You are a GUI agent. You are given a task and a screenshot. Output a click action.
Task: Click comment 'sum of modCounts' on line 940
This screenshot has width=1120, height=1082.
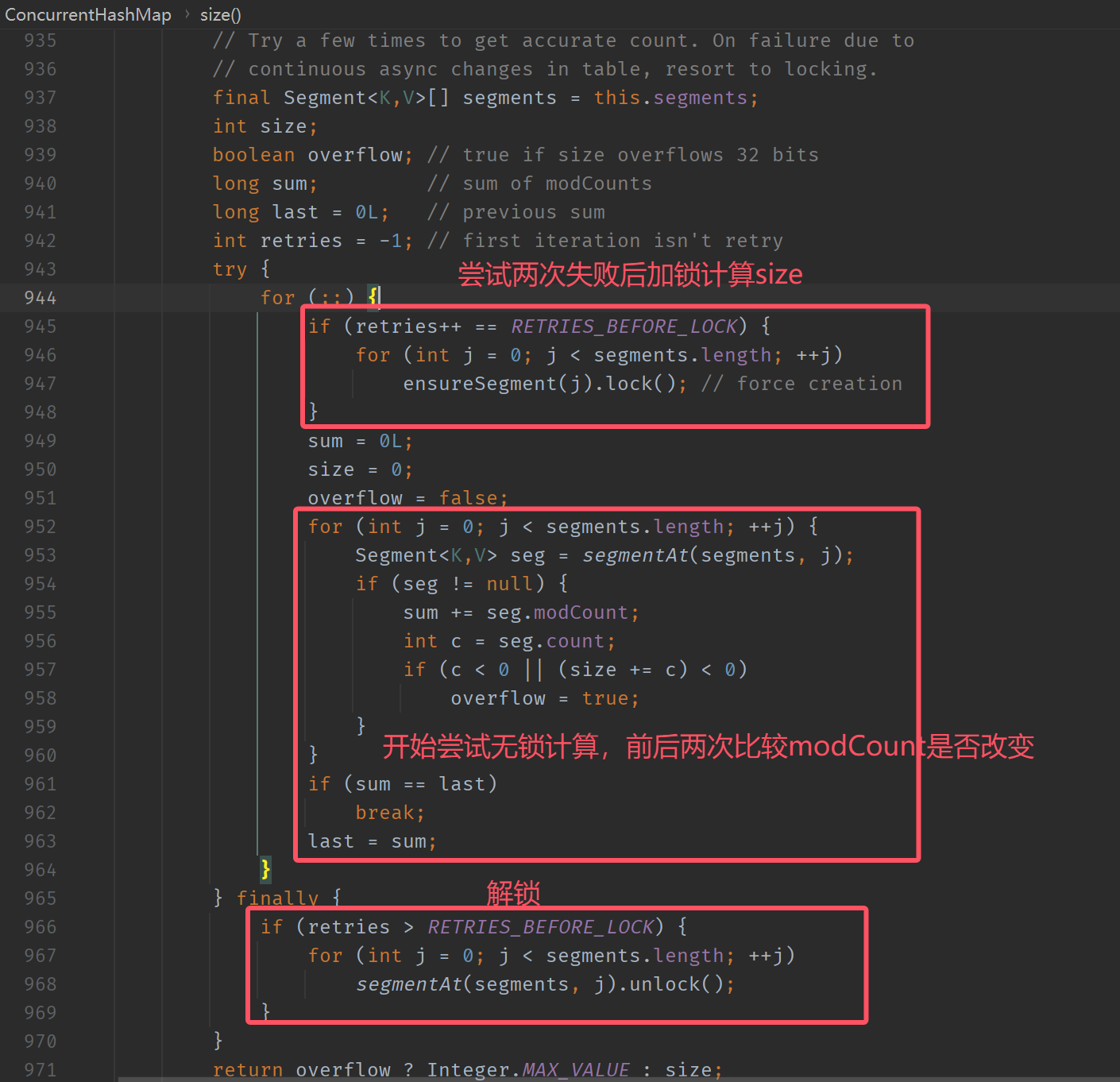point(557,184)
